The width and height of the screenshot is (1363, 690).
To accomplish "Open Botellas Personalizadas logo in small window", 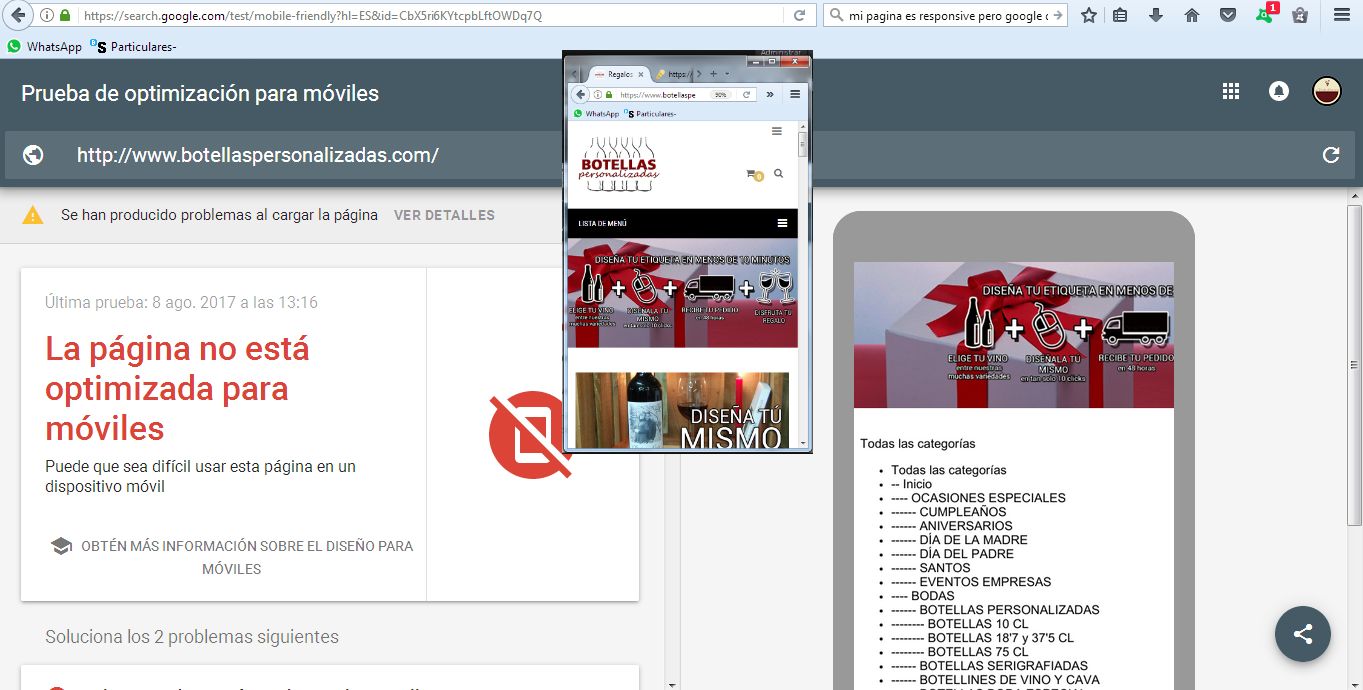I will (x=618, y=166).
